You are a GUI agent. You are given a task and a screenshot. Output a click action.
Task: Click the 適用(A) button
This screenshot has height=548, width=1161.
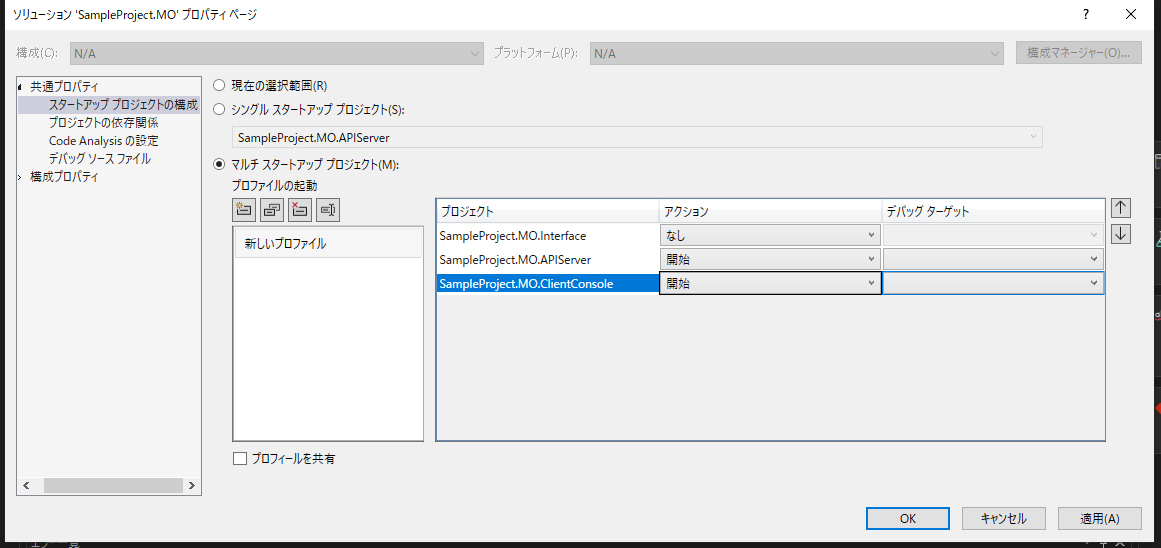1100,518
